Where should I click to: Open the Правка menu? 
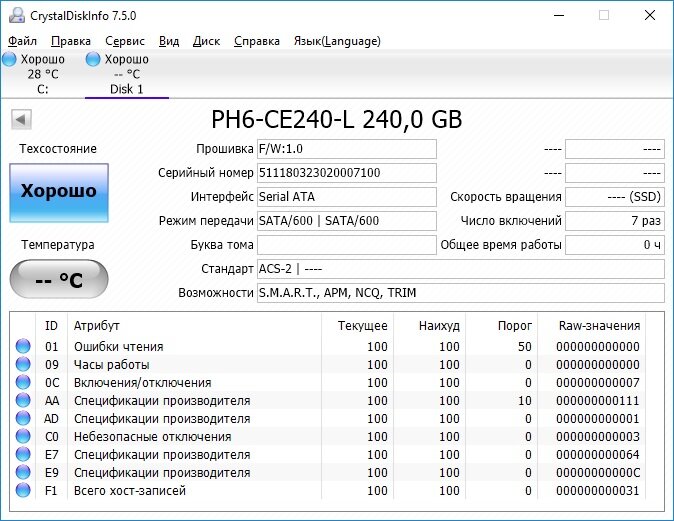click(x=71, y=41)
